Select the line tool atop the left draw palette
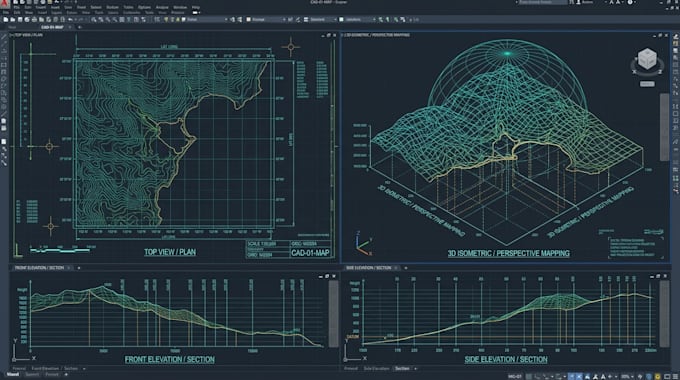The height and width of the screenshot is (380, 680). tap(4, 37)
